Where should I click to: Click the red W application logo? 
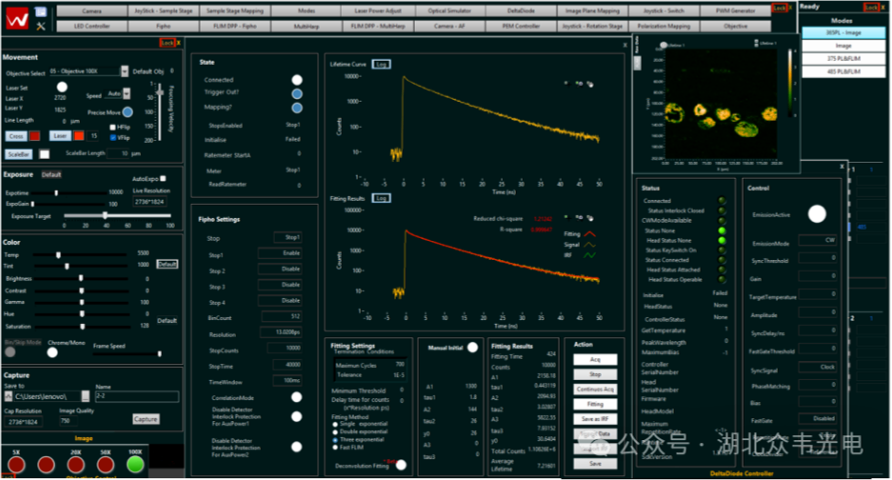(17, 19)
